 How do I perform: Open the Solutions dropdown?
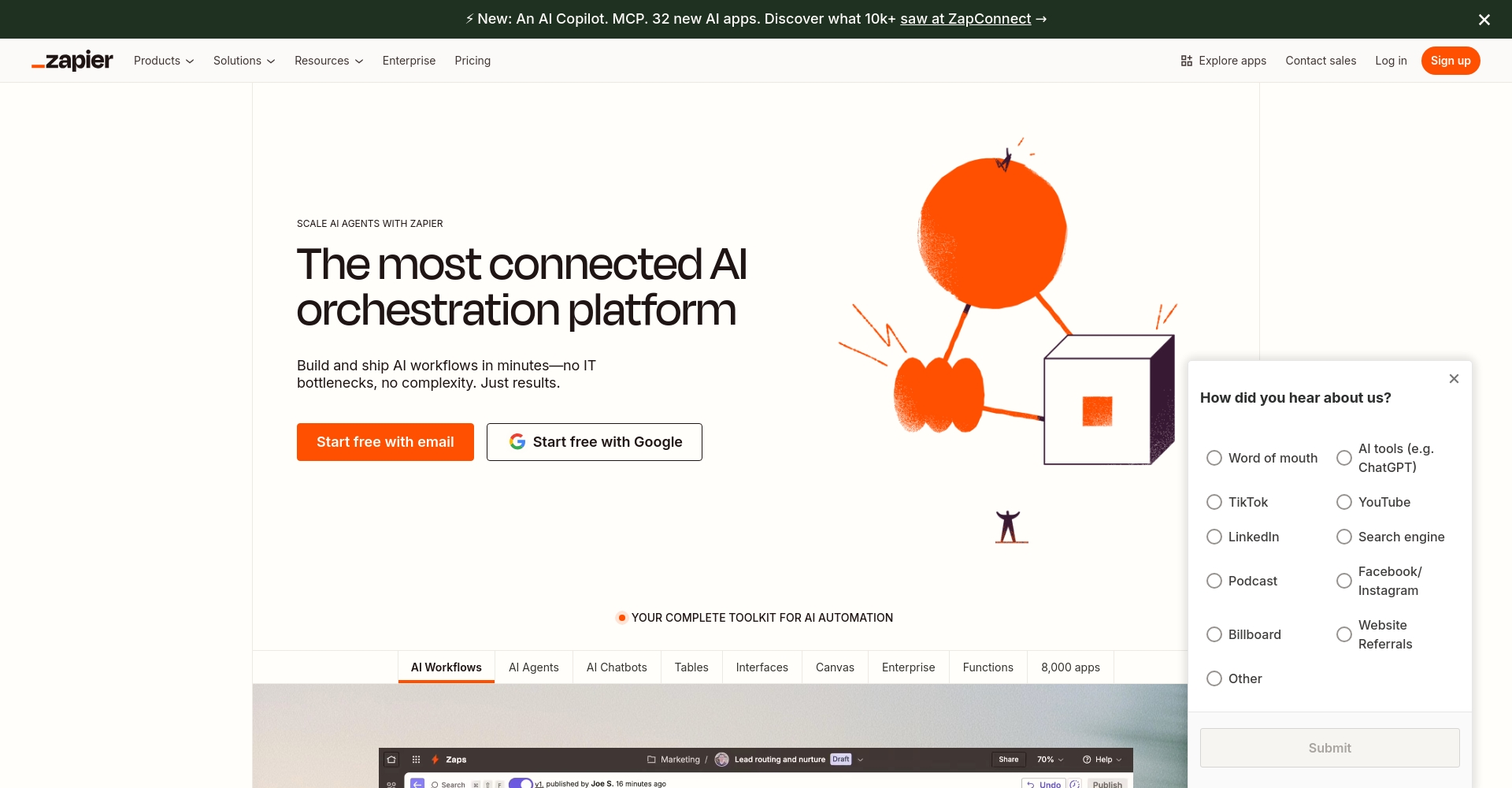click(x=244, y=61)
